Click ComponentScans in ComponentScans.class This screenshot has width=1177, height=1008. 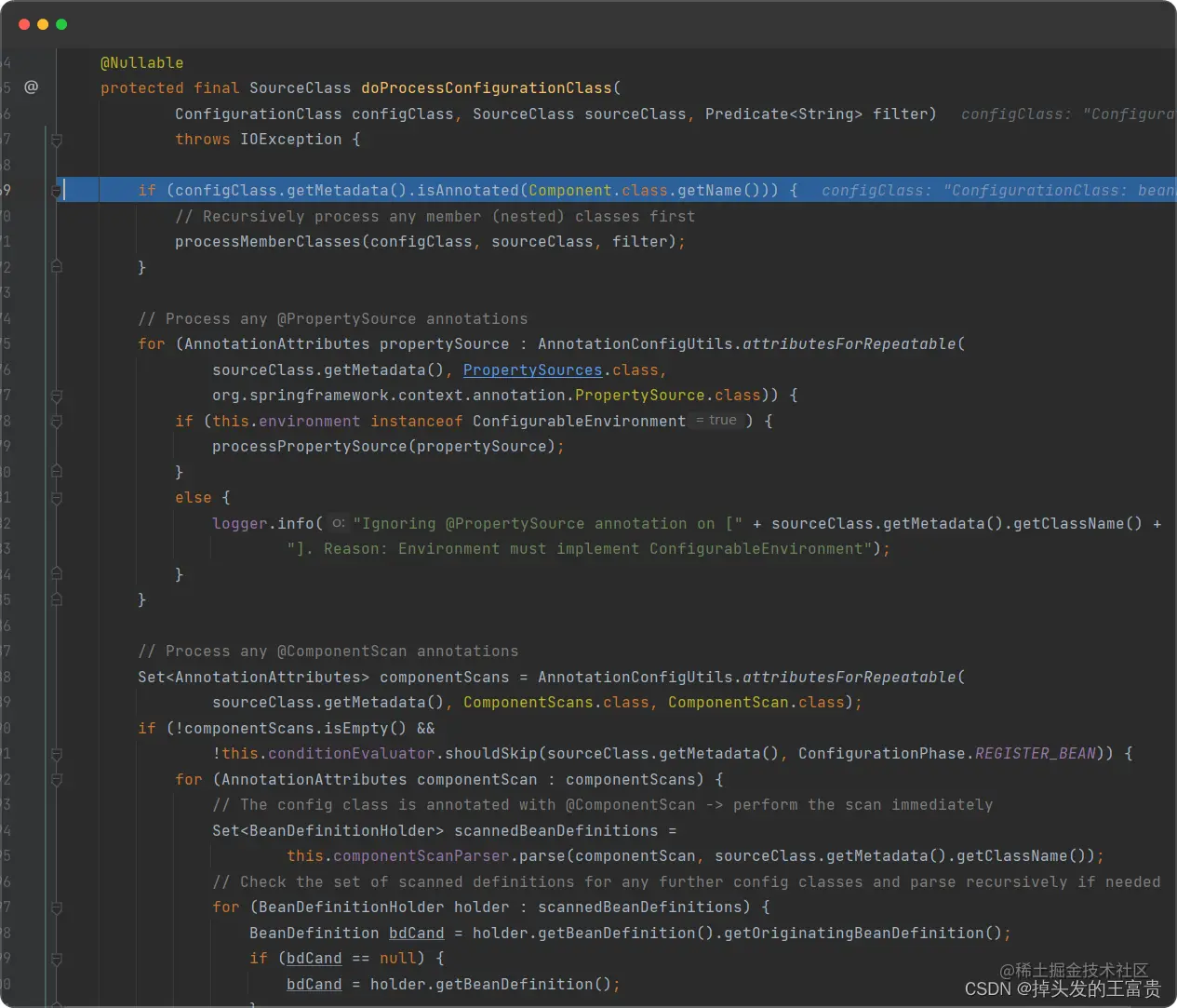[x=528, y=702]
